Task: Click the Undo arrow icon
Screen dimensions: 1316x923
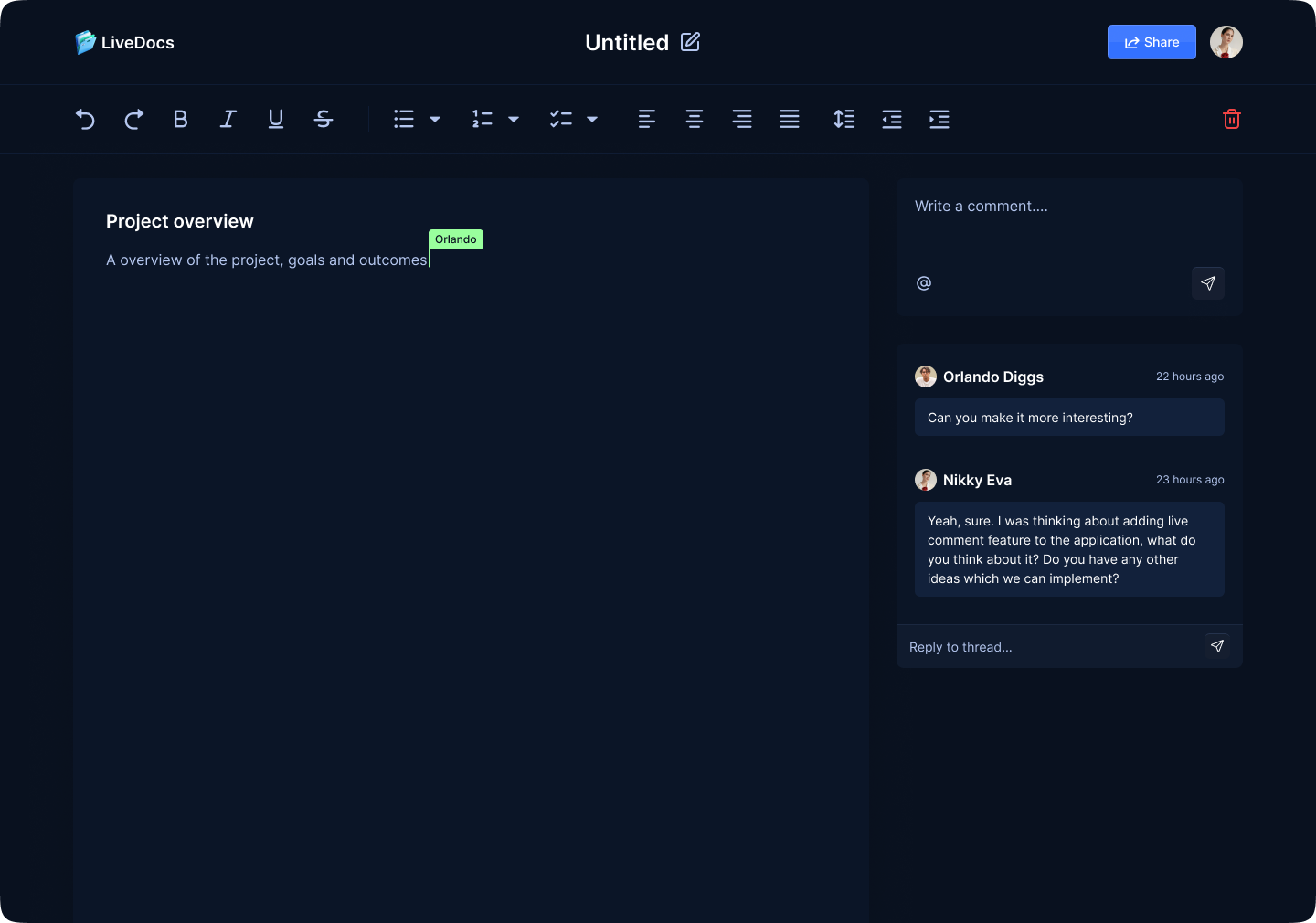Action: pos(85,119)
